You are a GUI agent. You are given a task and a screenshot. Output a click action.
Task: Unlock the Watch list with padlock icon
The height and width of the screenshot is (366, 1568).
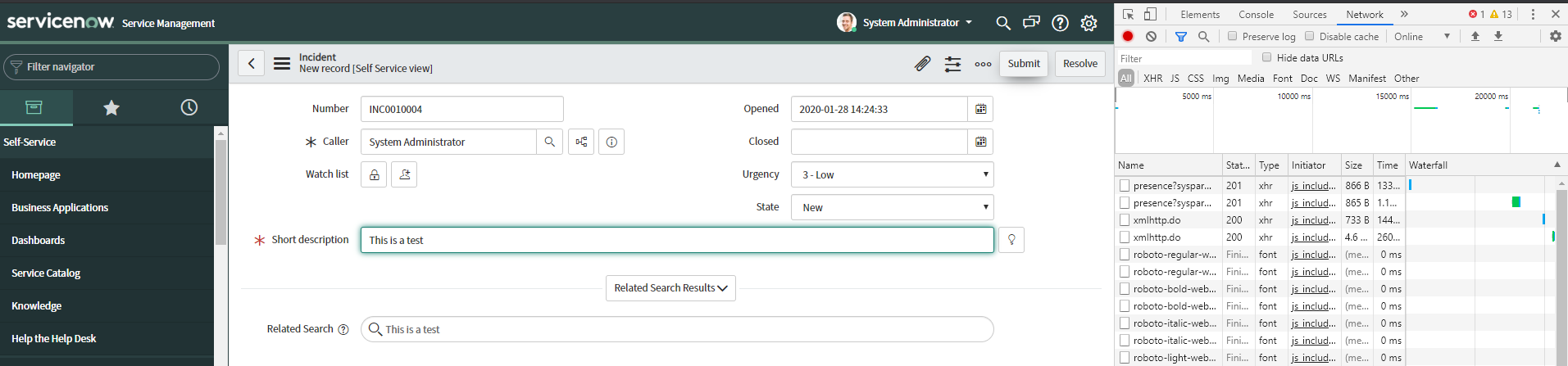click(x=374, y=174)
